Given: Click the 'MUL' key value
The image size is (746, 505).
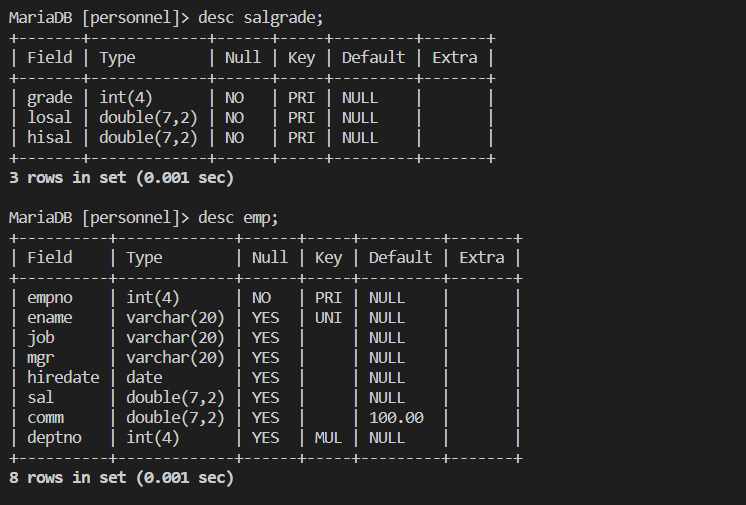Looking at the screenshot, I should click(x=328, y=438).
